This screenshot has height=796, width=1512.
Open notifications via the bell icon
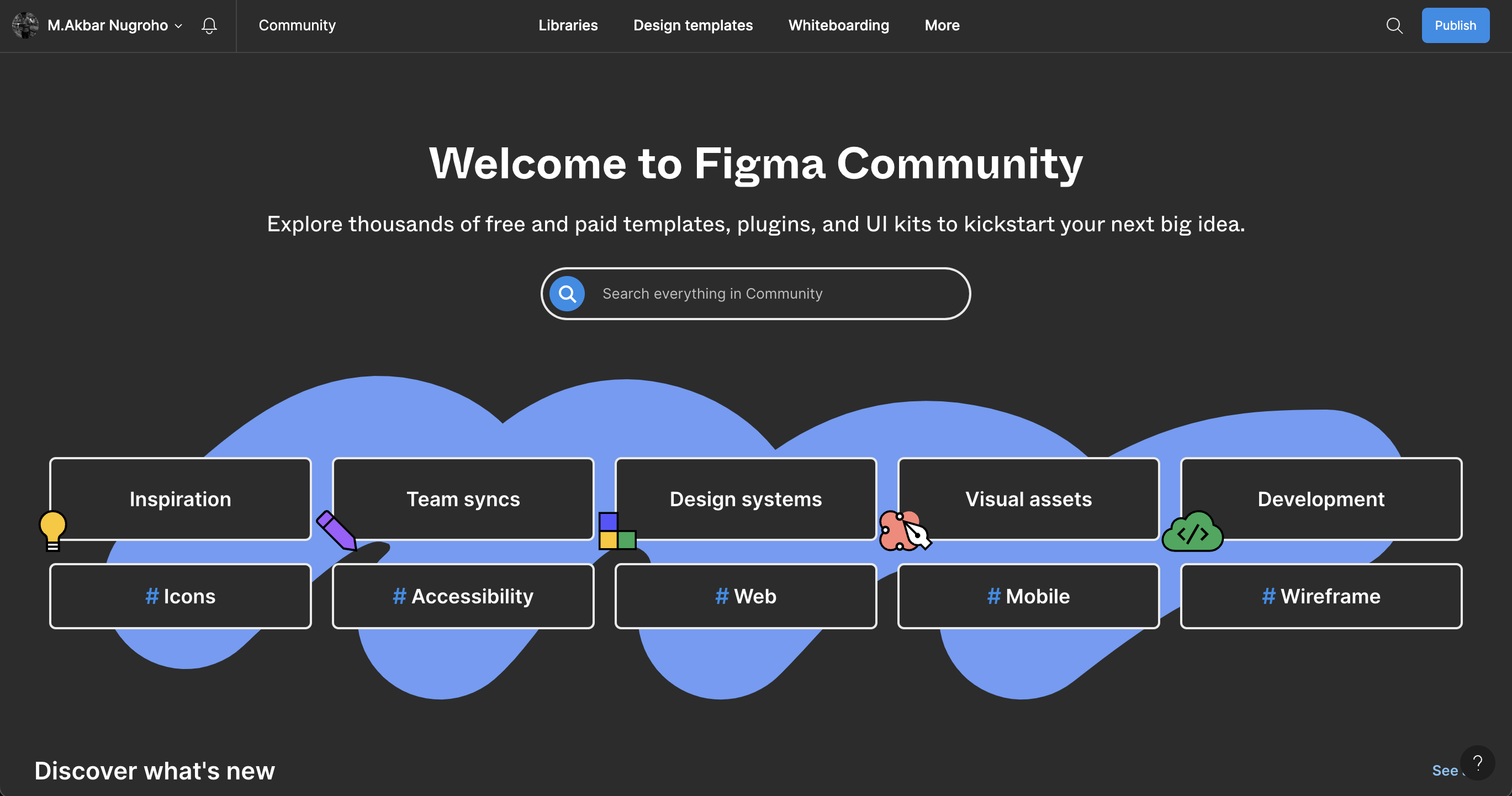coord(209,25)
